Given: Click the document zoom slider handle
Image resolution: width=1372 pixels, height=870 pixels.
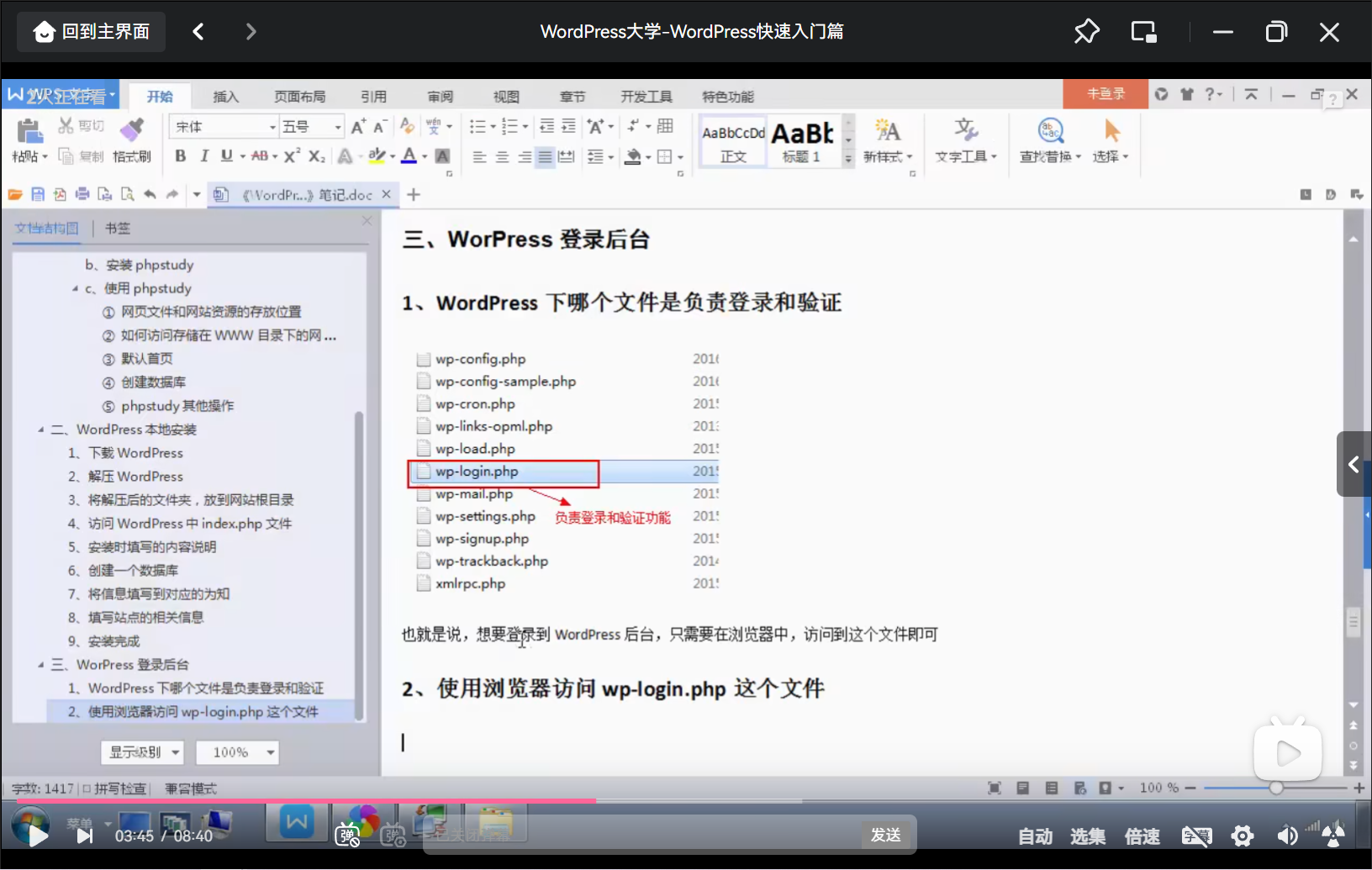Looking at the screenshot, I should pyautogui.click(x=1276, y=788).
